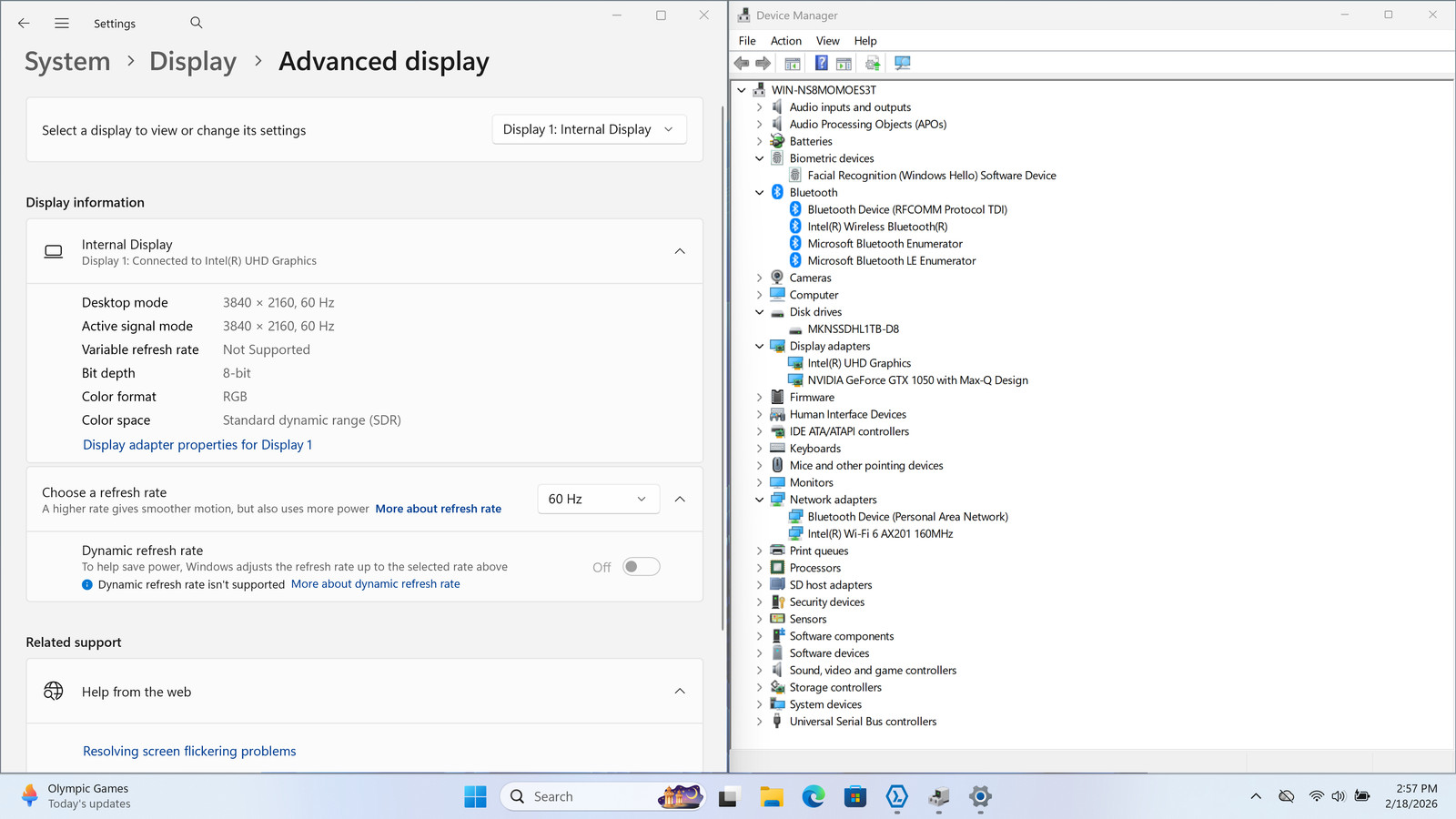Click the battery icon in system tray

1362,796
